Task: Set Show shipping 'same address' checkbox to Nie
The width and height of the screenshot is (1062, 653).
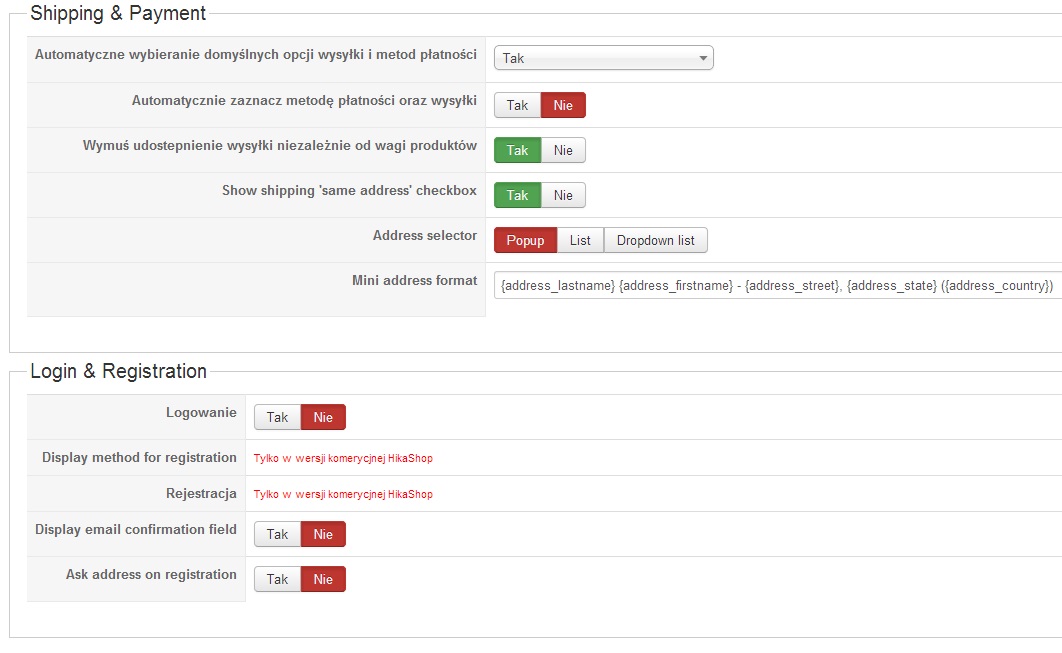Action: [563, 195]
